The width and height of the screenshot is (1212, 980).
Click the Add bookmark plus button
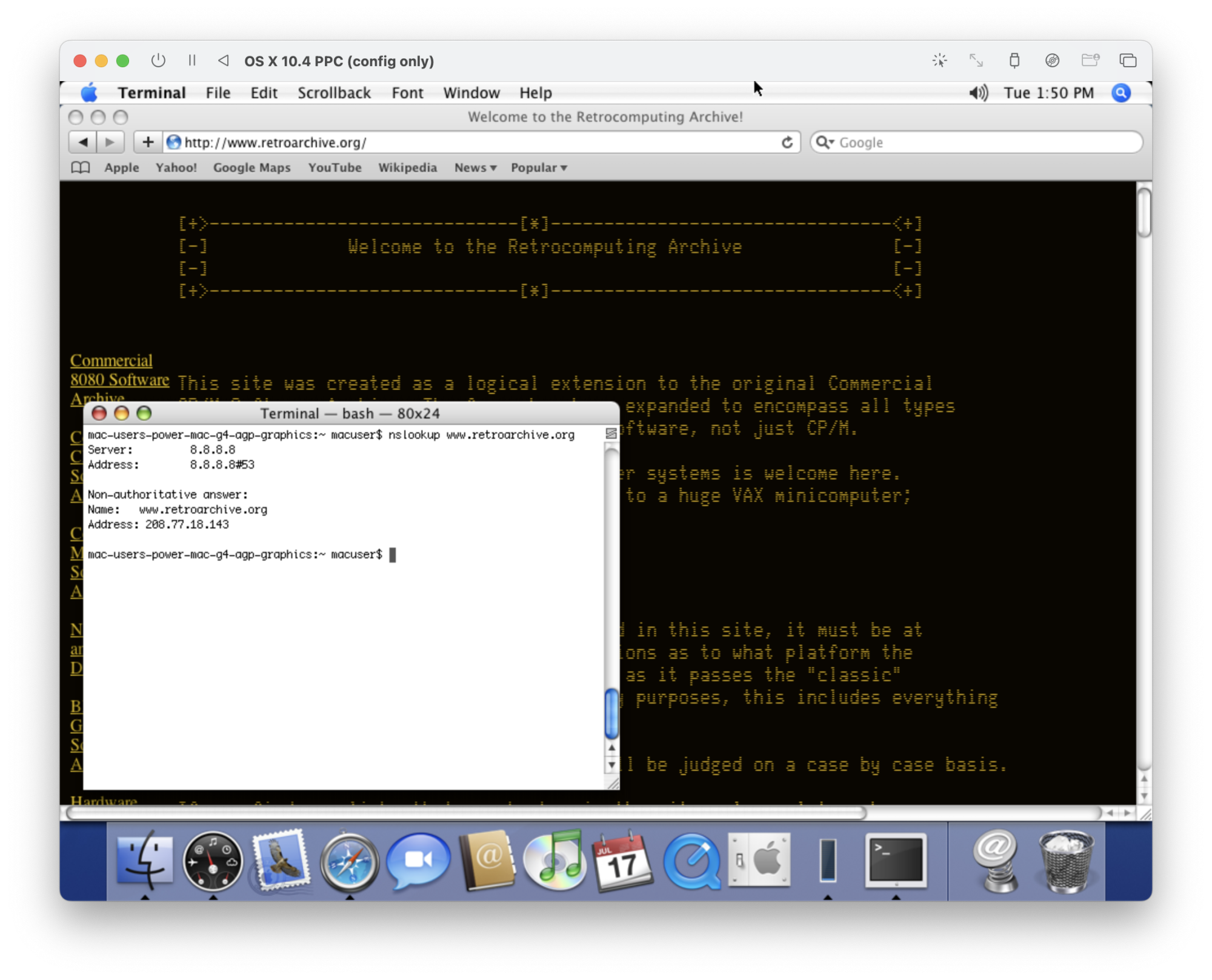[x=148, y=142]
